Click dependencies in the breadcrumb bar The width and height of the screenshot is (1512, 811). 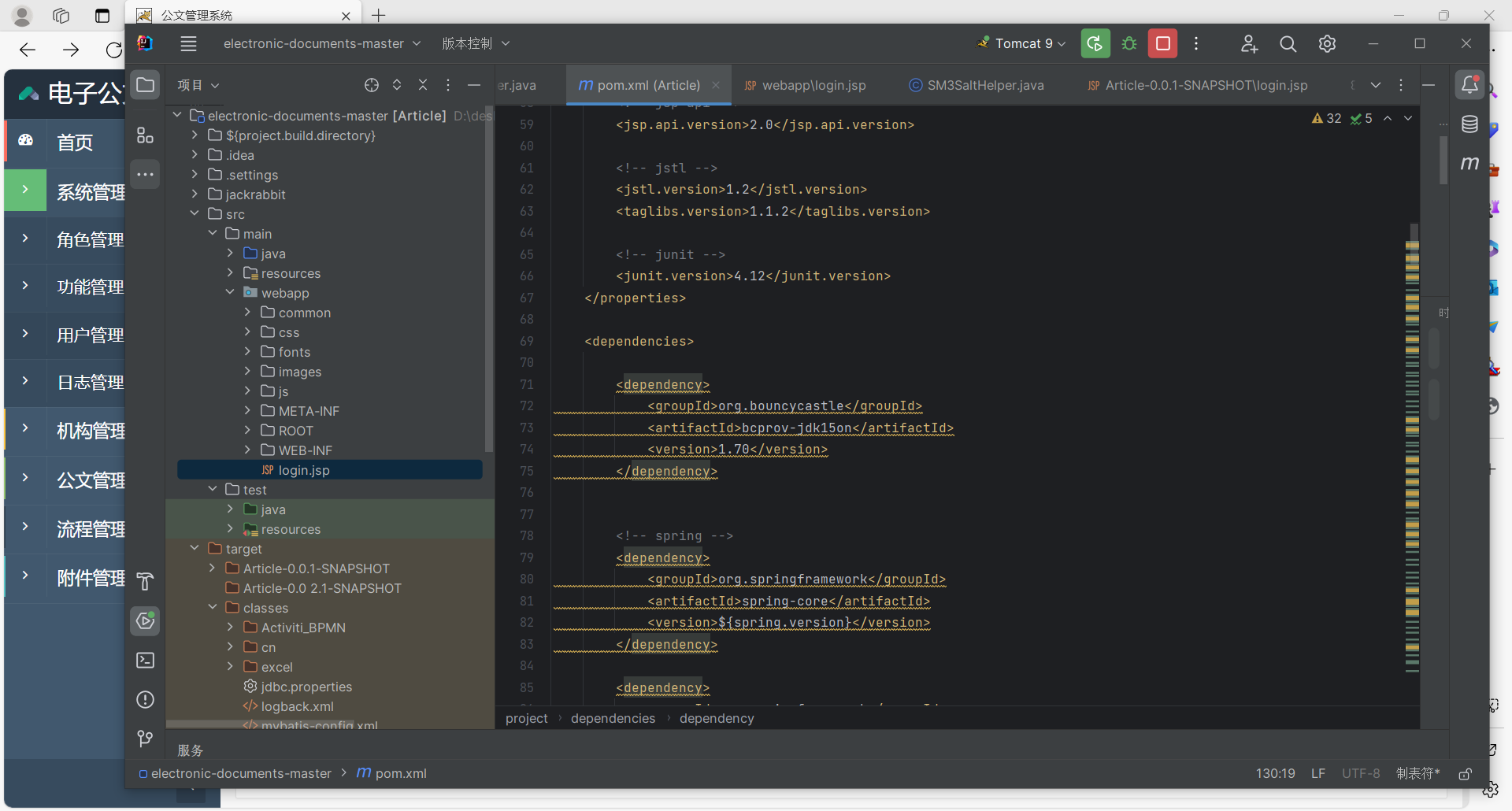pos(613,718)
